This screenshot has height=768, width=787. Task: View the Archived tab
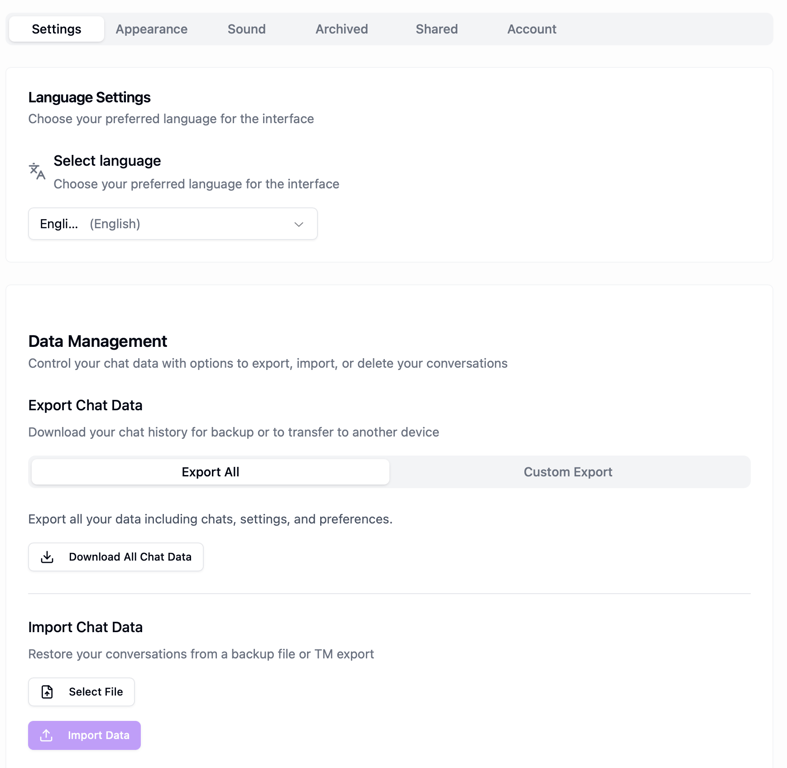click(341, 29)
